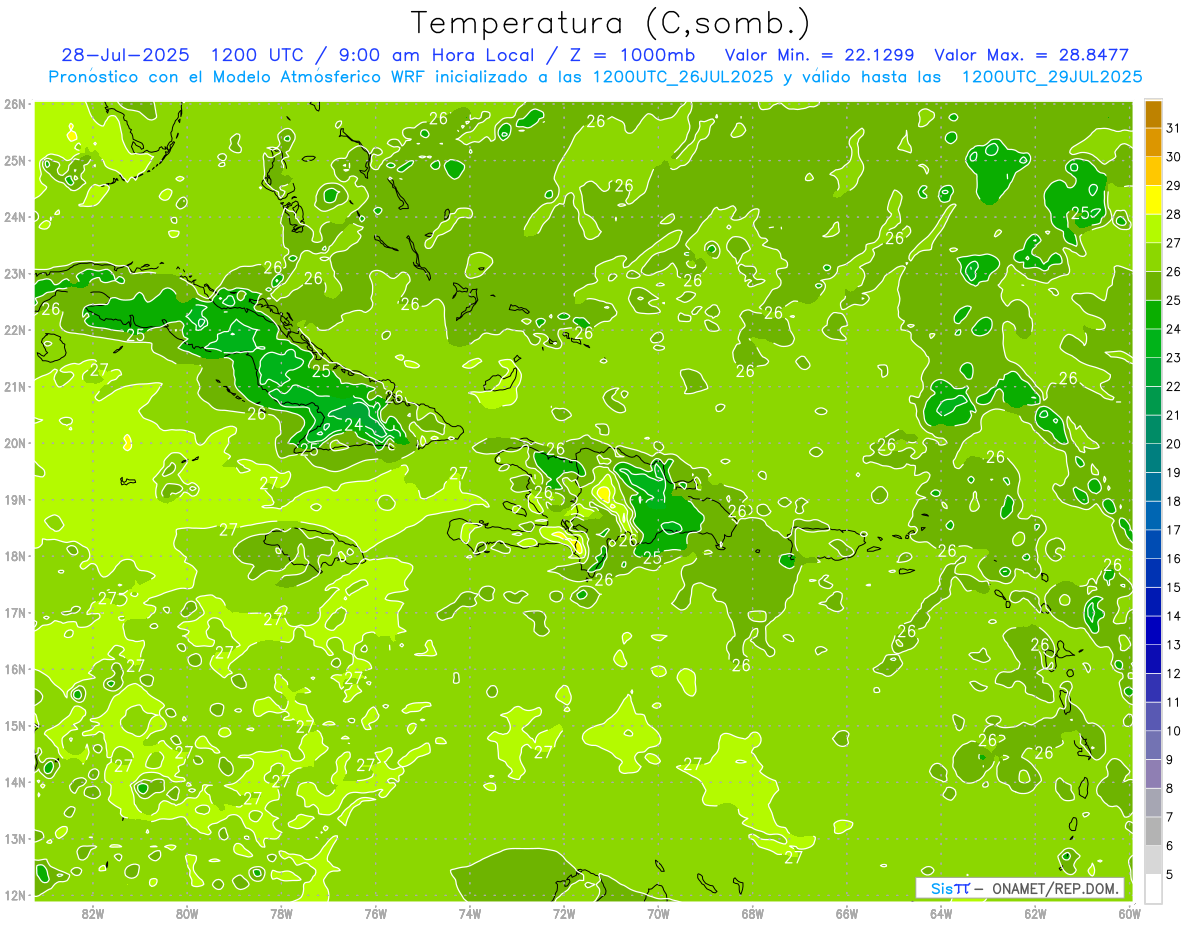Click the number 24 on the color scale
This screenshot has height=927, width=1200.
pyautogui.click(x=1173, y=329)
